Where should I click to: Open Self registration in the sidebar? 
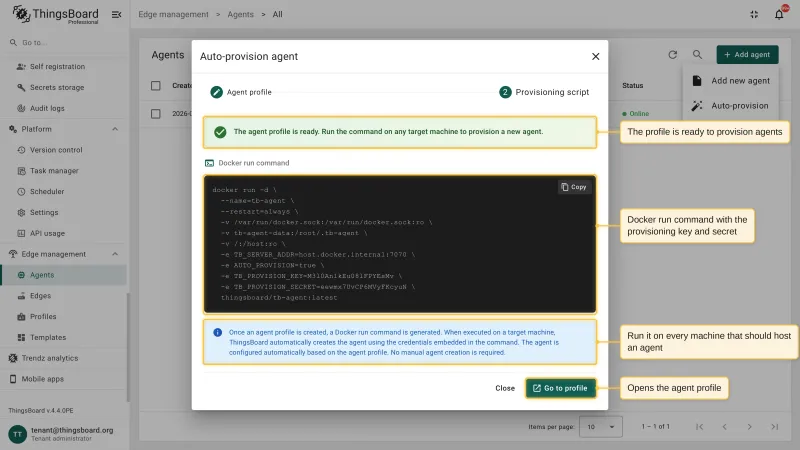pos(64,66)
